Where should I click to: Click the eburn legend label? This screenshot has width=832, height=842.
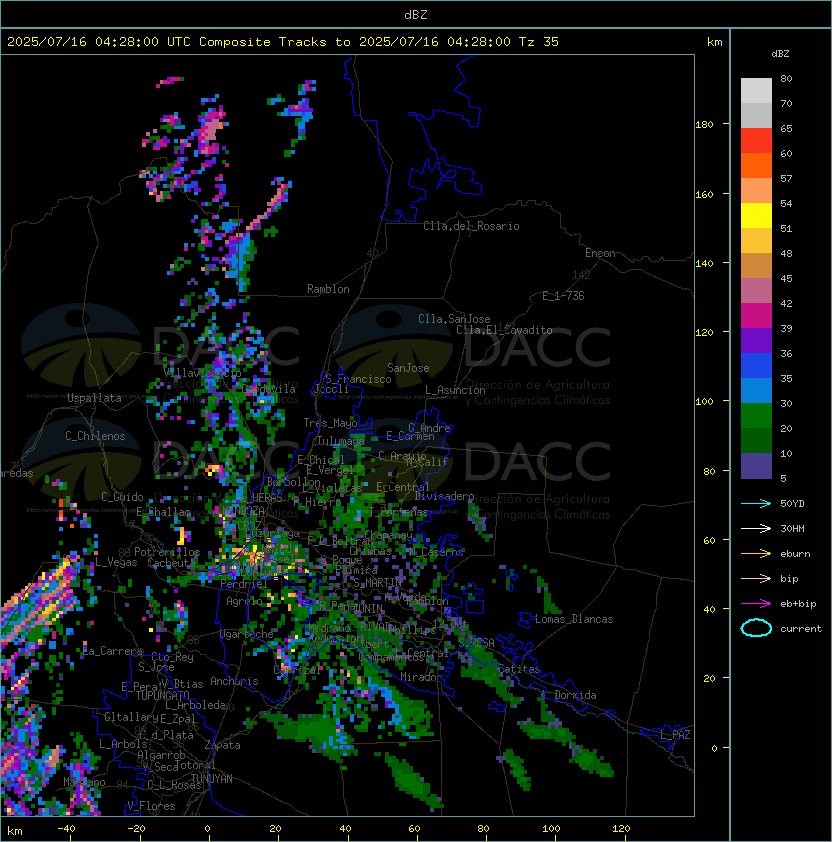click(795, 554)
